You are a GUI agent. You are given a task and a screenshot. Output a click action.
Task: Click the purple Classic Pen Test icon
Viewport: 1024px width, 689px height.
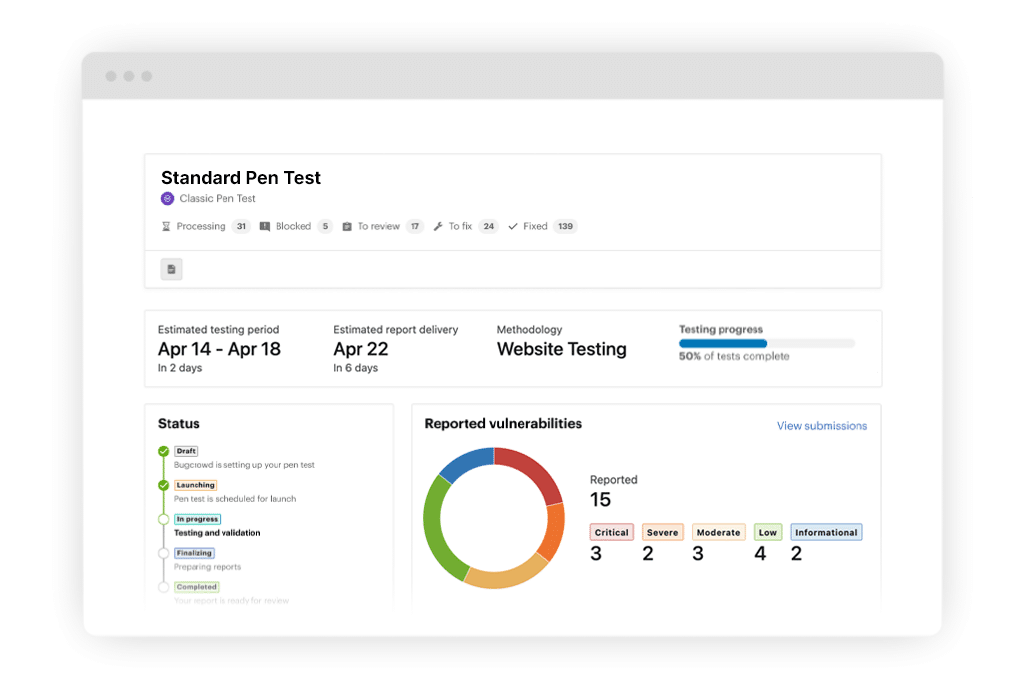(168, 199)
